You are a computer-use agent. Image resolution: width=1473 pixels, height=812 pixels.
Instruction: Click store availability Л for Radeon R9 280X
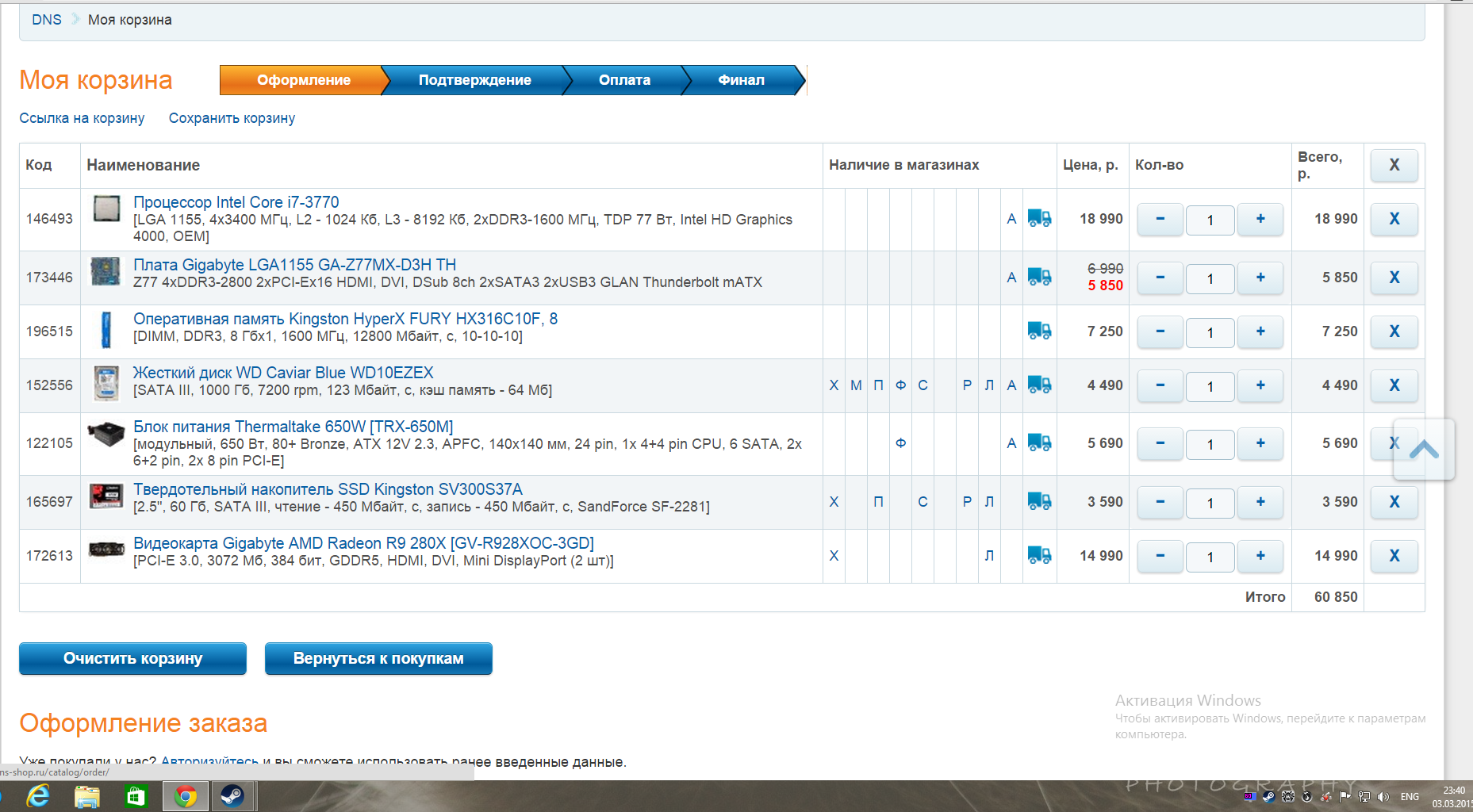tap(989, 556)
